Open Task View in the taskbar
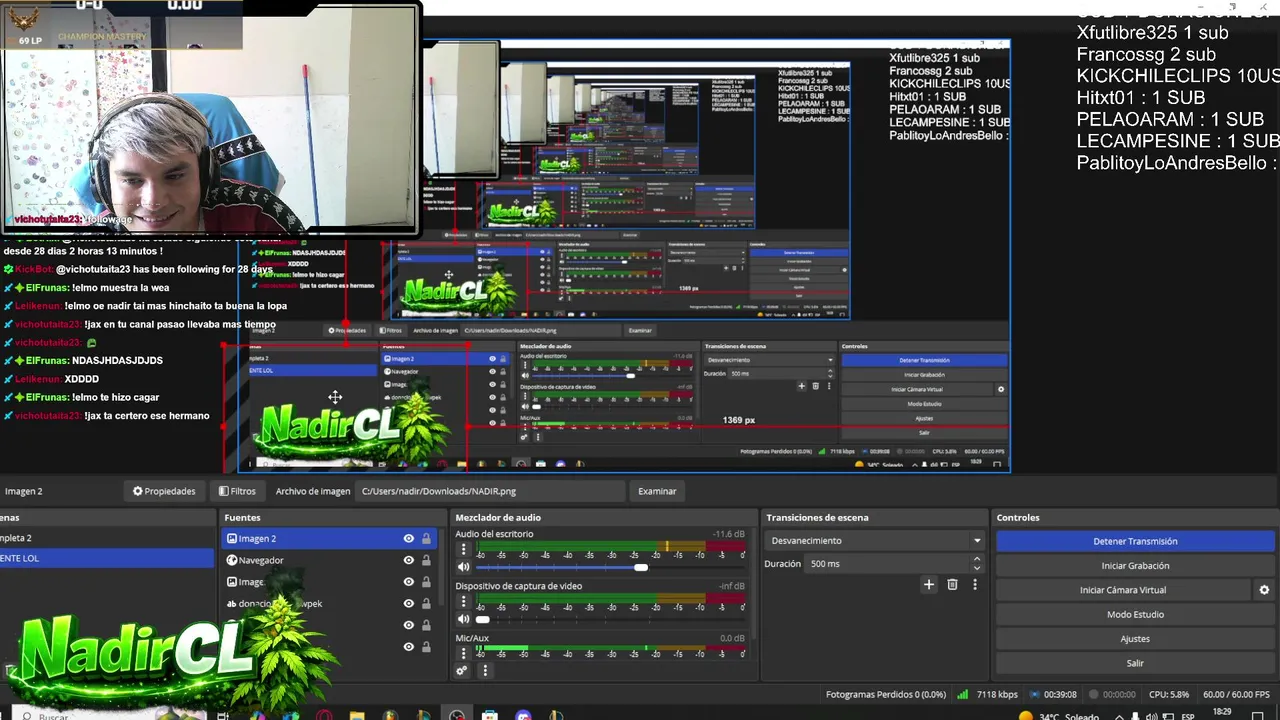Screen dimensions: 1280x720 point(223,716)
